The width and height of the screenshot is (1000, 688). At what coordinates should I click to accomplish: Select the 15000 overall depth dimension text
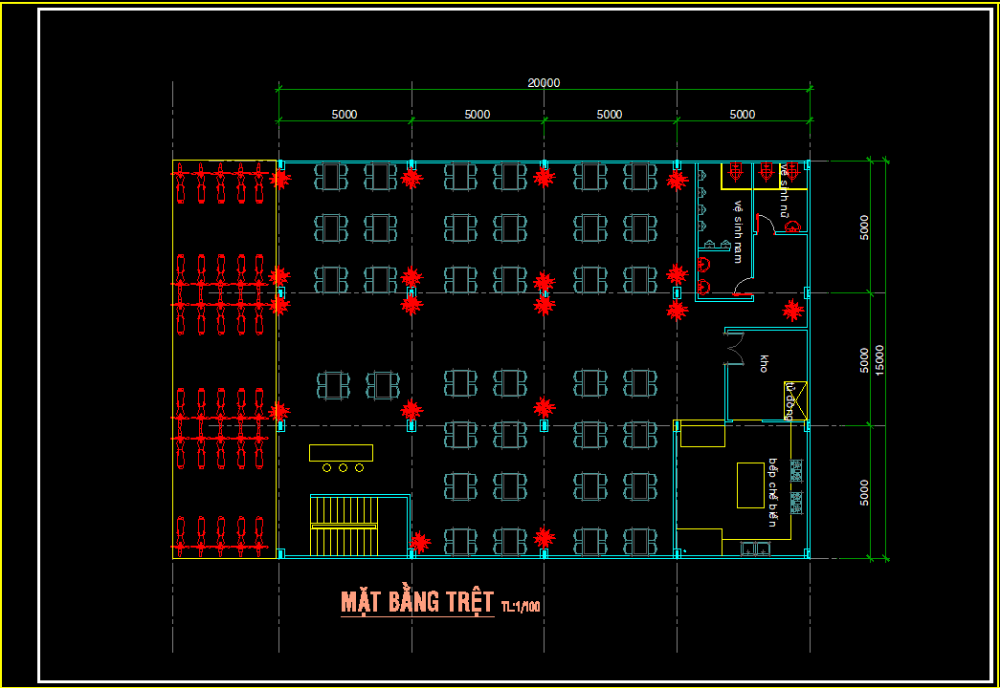pos(880,360)
